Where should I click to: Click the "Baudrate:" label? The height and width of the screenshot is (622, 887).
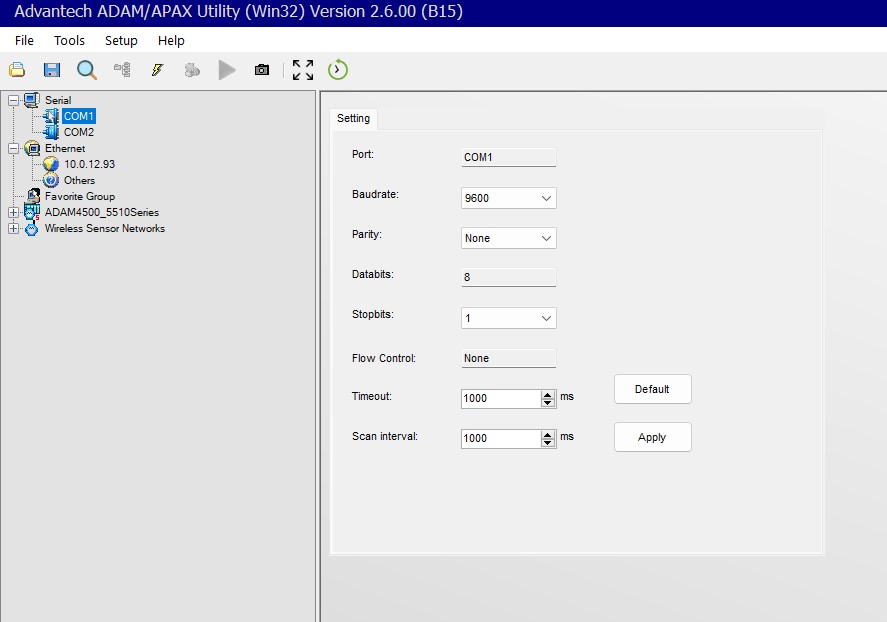tap(375, 195)
